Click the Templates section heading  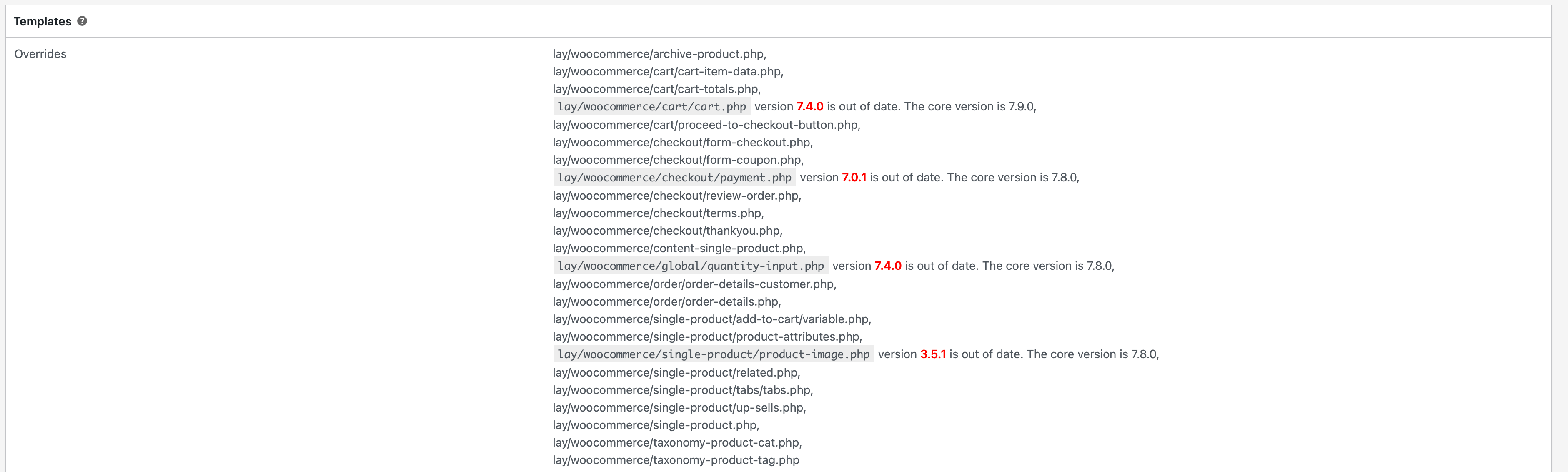tap(42, 21)
